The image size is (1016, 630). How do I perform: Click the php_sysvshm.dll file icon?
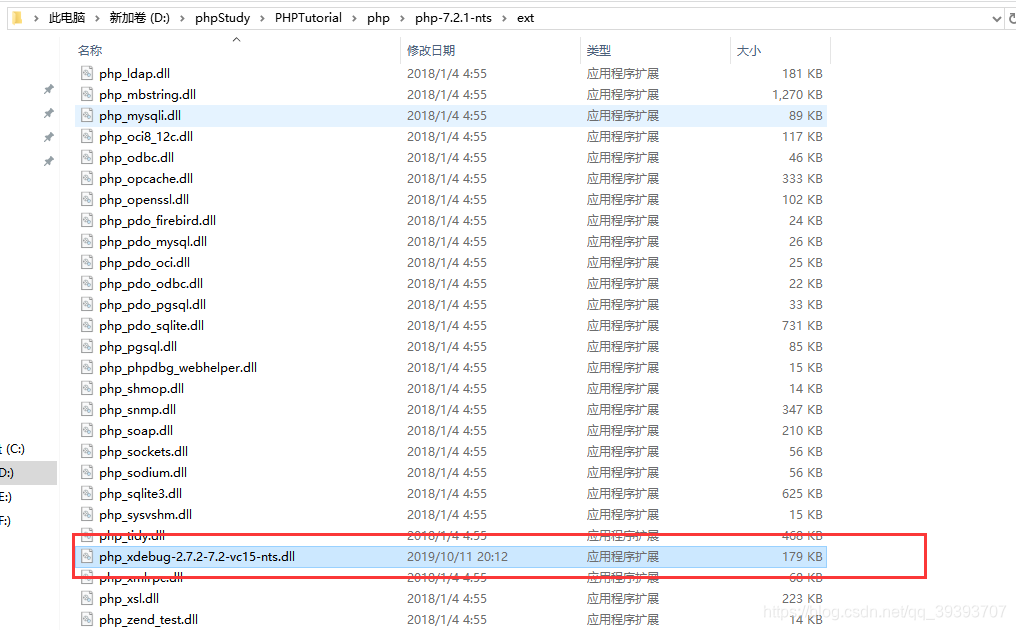87,515
